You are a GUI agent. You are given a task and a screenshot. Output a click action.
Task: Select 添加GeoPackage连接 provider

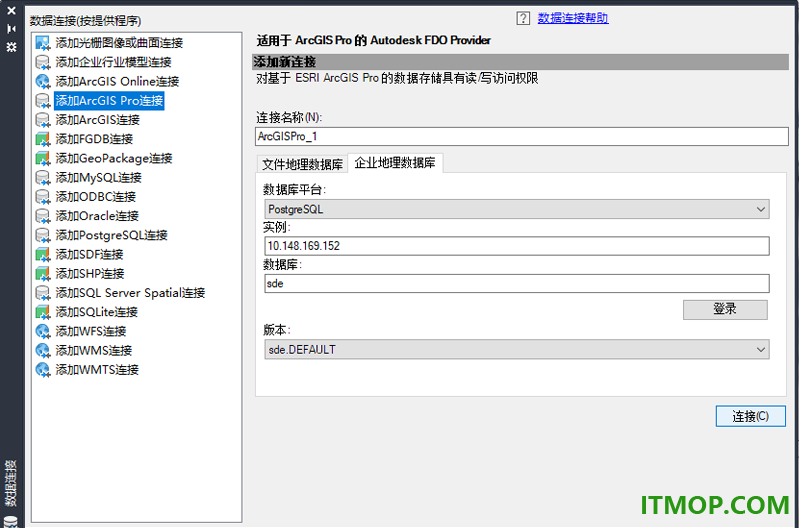[x=114, y=159]
